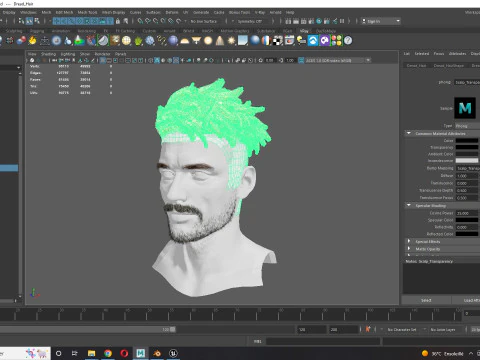Open Google Chrome from the taskbar
The height and width of the screenshot is (360, 480).
click(108, 353)
